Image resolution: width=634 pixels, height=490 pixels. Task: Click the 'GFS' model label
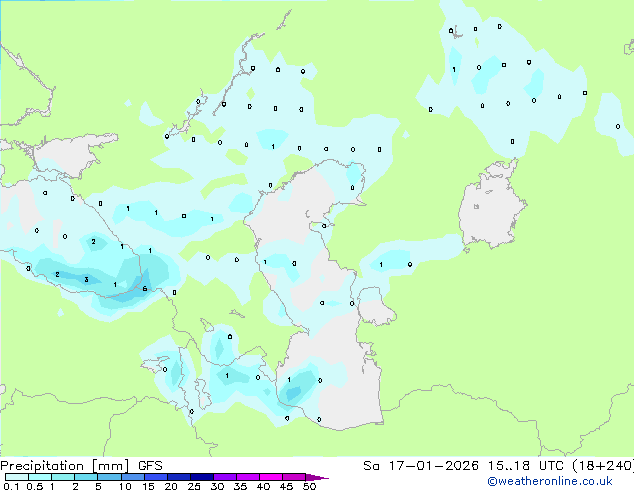pos(150,466)
